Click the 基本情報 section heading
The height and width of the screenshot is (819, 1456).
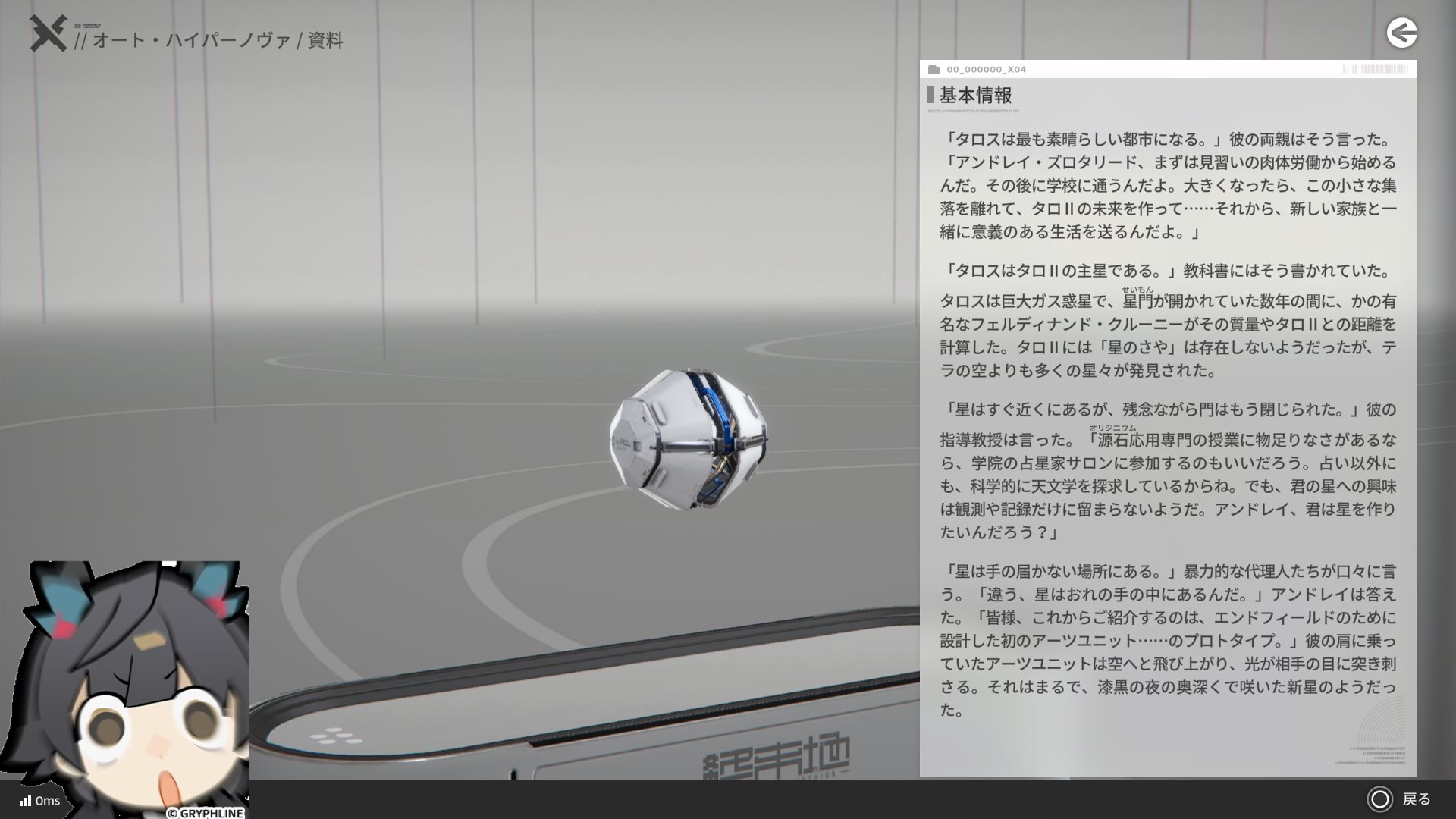pyautogui.click(x=975, y=96)
